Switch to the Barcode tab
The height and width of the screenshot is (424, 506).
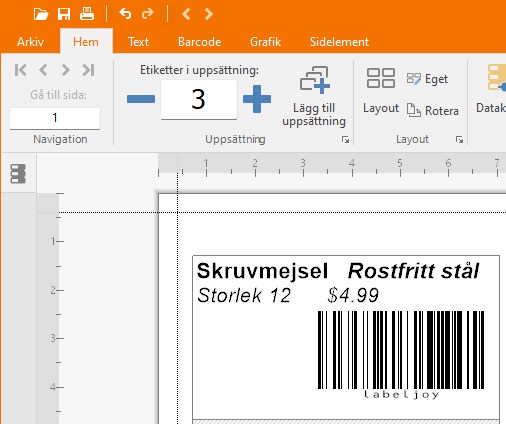point(199,42)
